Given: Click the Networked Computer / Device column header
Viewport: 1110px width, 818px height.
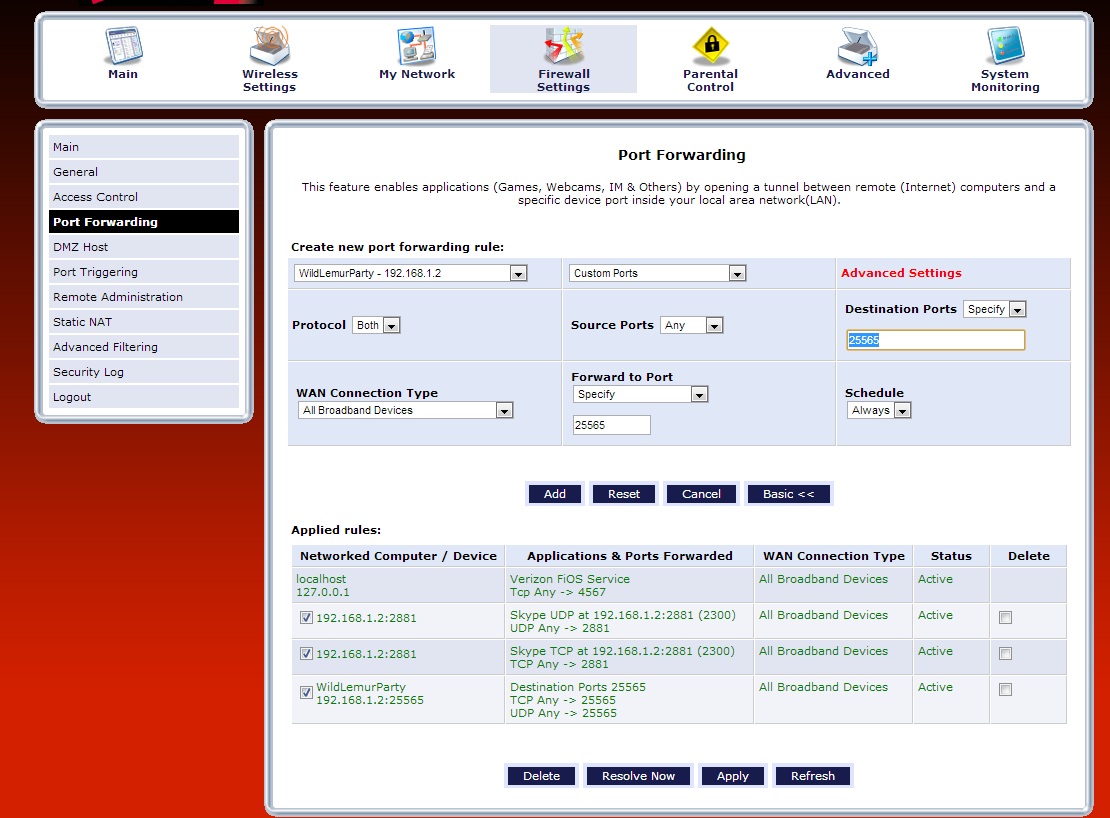Looking at the screenshot, I should point(398,556).
